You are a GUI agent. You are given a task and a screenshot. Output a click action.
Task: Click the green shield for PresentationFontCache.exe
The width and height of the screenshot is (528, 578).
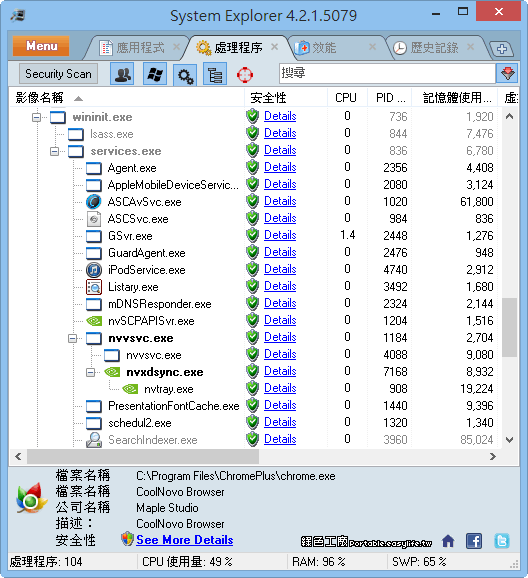coord(253,405)
